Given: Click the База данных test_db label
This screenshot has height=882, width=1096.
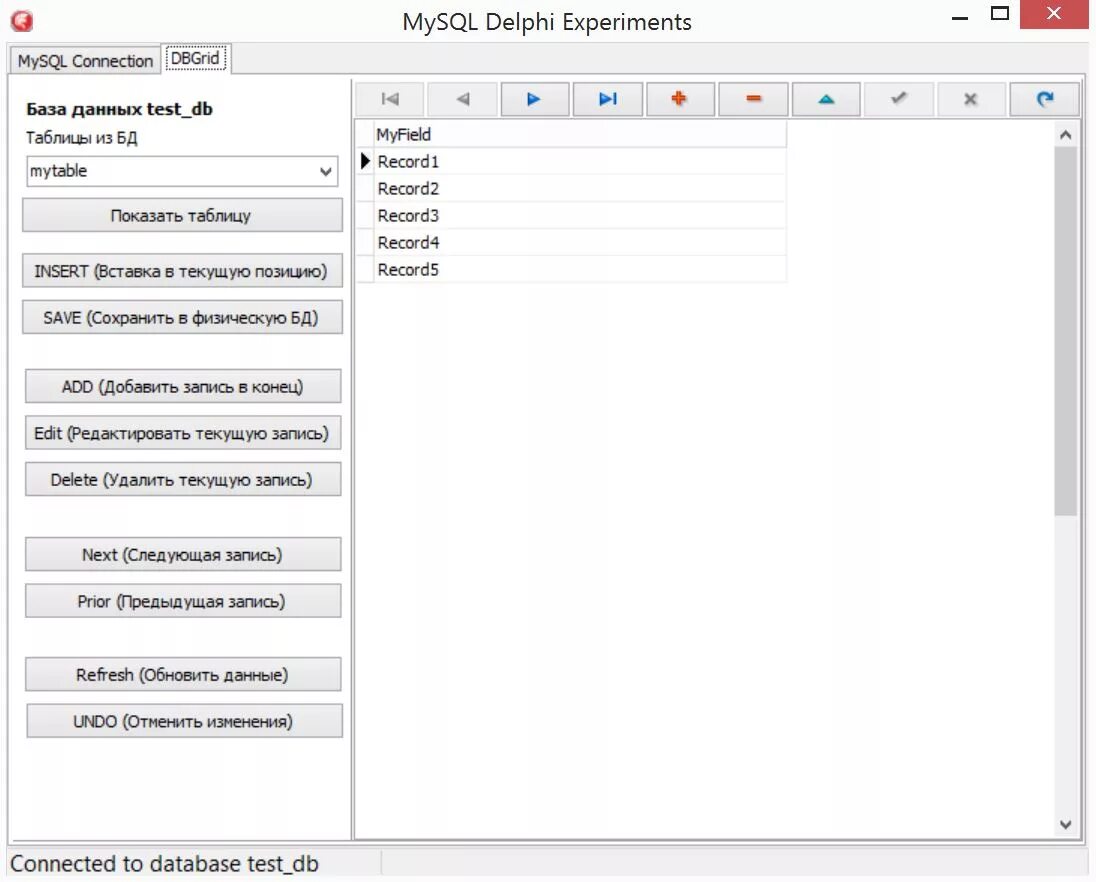Looking at the screenshot, I should click(x=119, y=109).
